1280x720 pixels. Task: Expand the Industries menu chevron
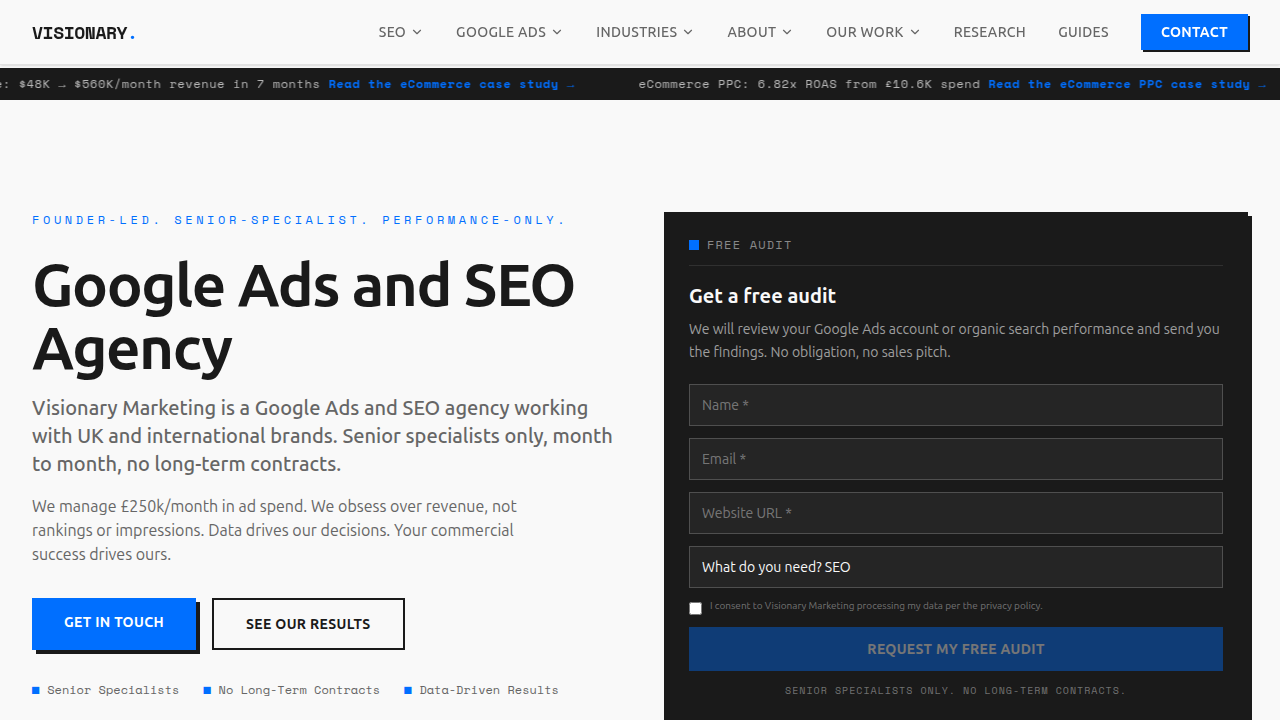(x=688, y=32)
